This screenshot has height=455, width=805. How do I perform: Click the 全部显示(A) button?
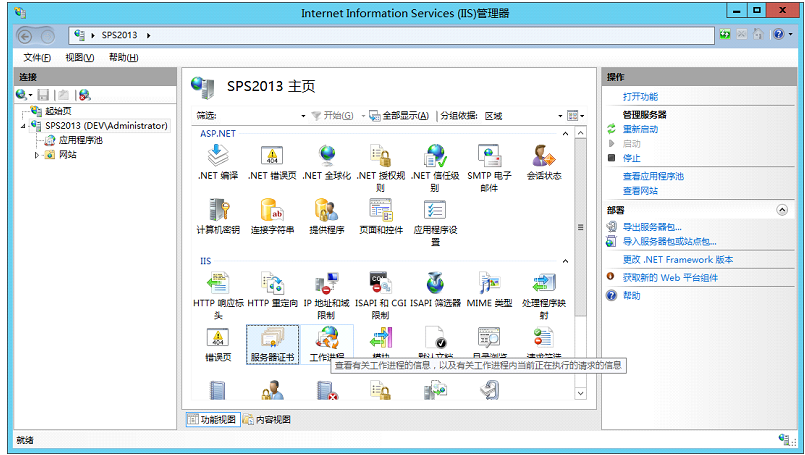(x=399, y=116)
